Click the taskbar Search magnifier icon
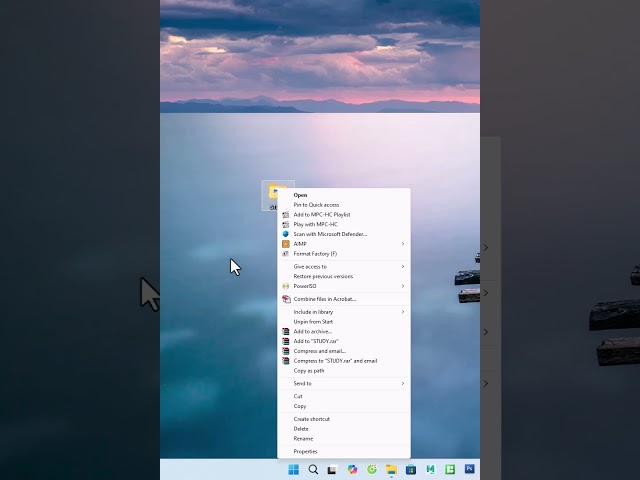The height and width of the screenshot is (480, 640). [313, 469]
